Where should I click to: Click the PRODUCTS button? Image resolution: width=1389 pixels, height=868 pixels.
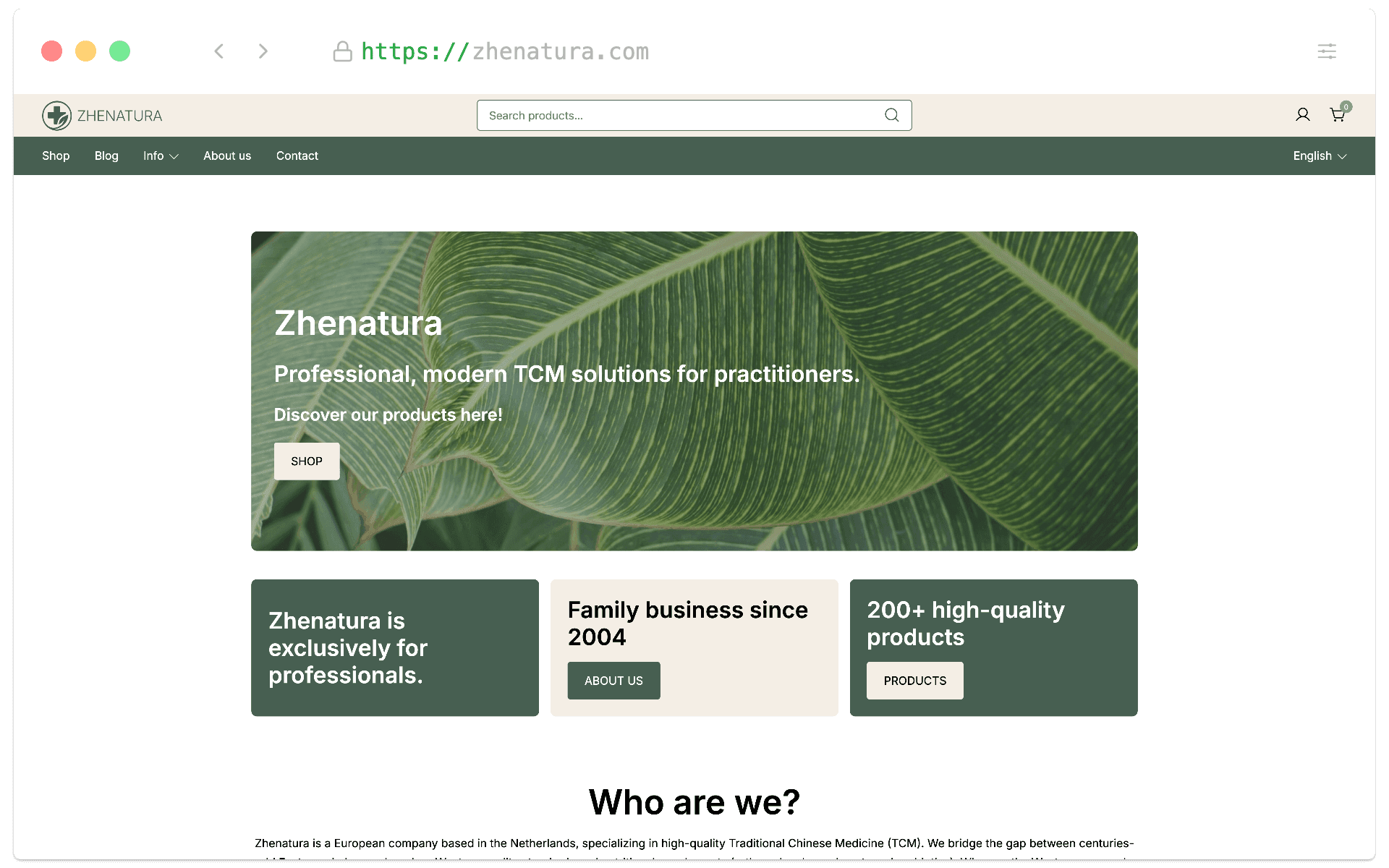pos(915,681)
